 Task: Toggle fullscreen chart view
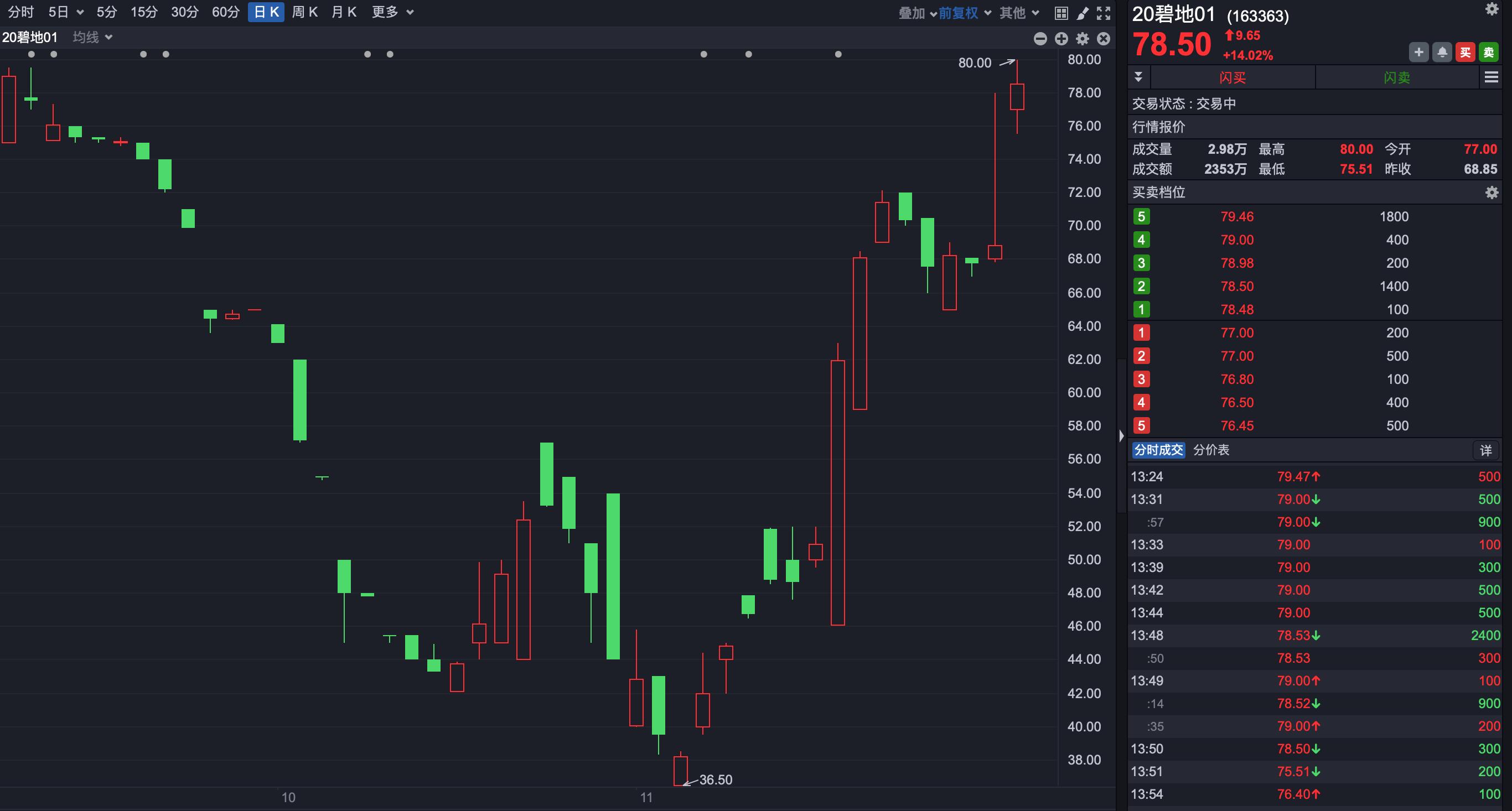click(1104, 13)
